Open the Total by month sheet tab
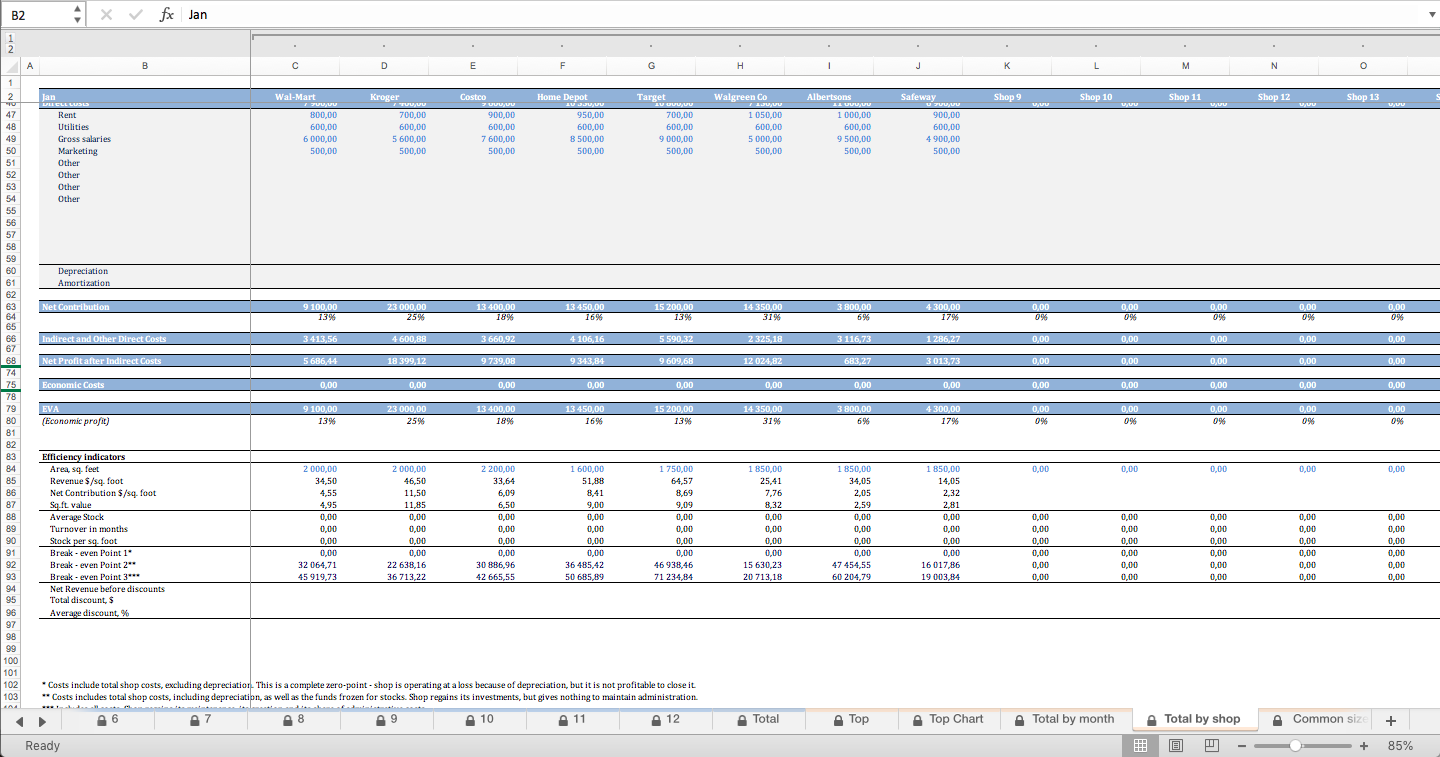This screenshot has width=1440, height=757. [x=1064, y=719]
